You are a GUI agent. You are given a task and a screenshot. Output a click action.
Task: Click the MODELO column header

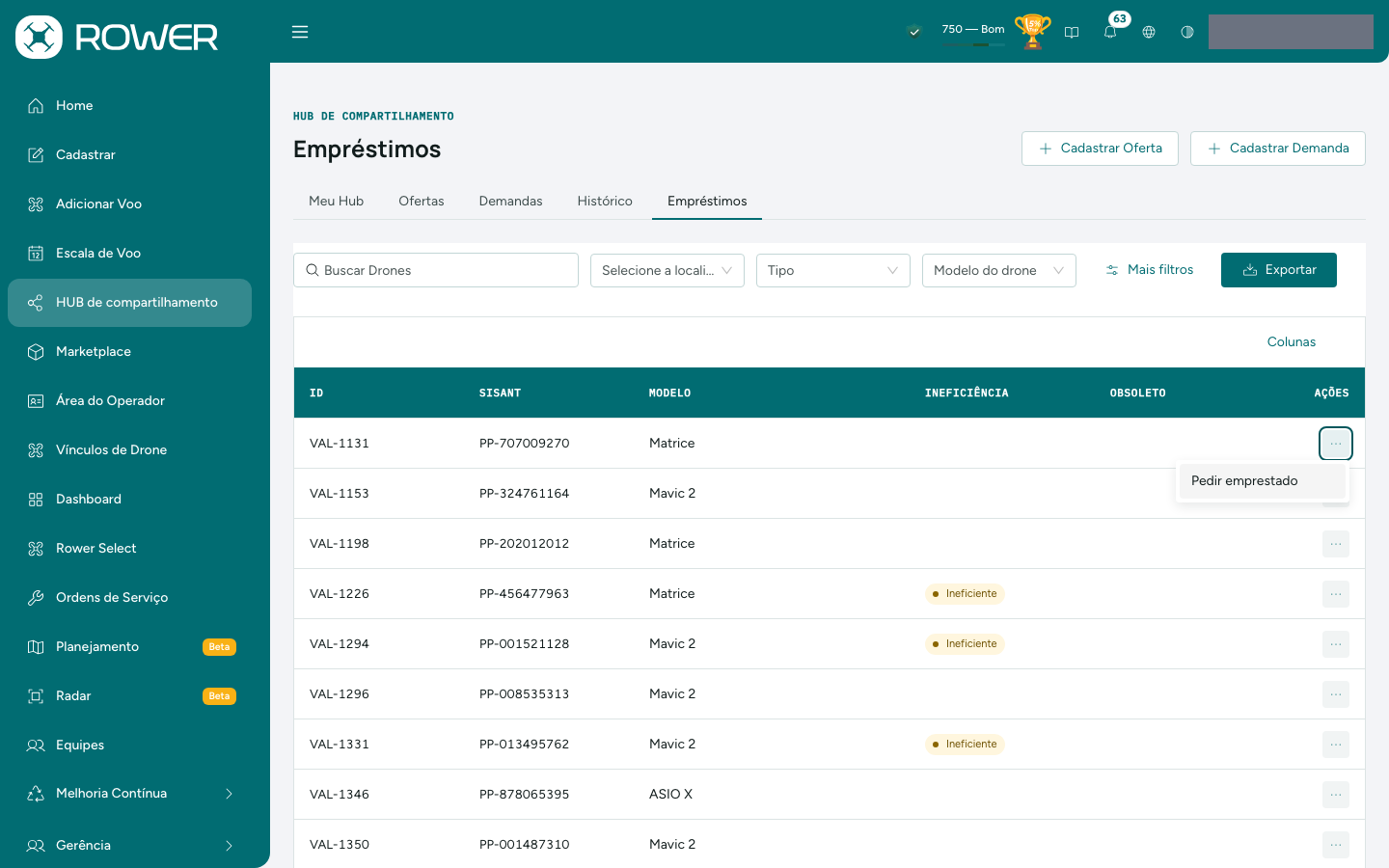[669, 393]
